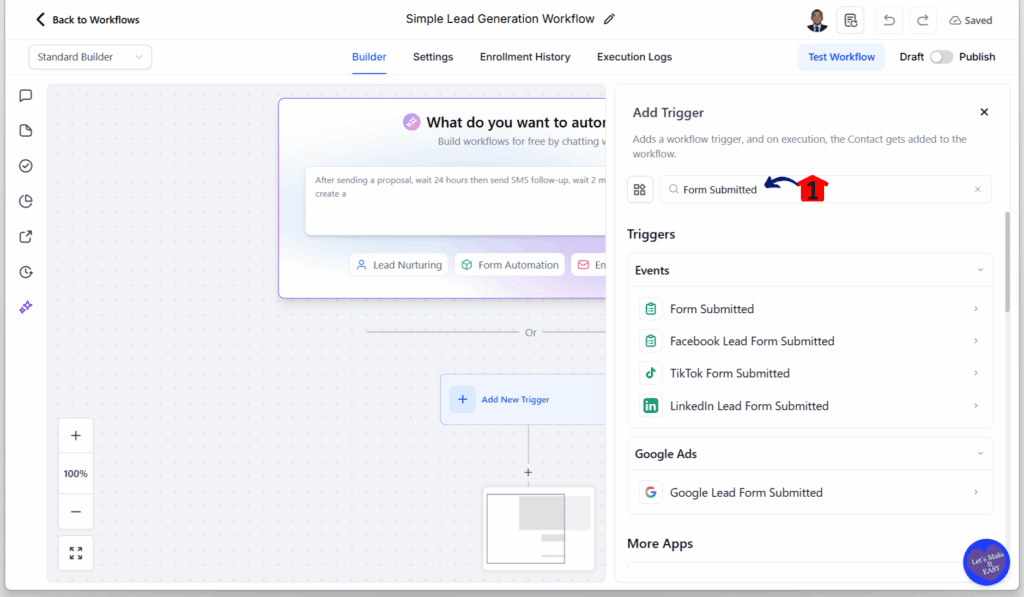The height and width of the screenshot is (597, 1024).
Task: Click the pie chart stats icon
Action: coord(25,200)
